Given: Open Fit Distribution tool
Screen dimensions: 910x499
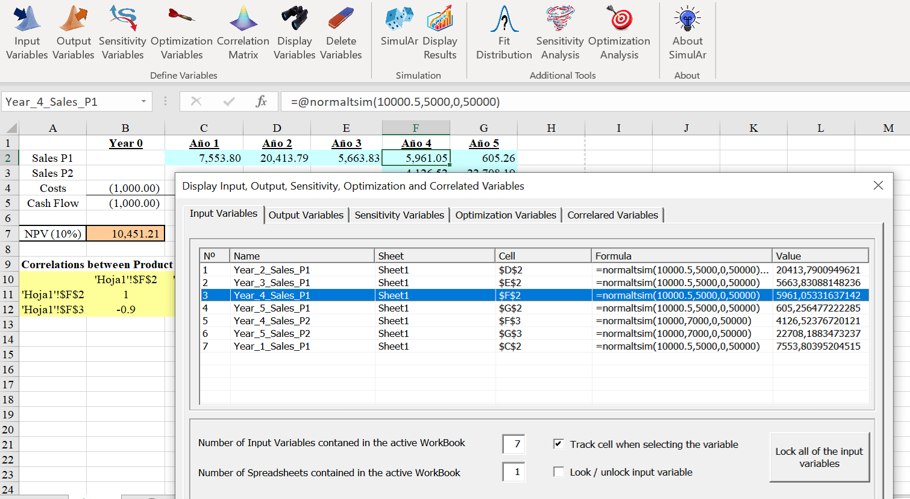Looking at the screenshot, I should 504,33.
